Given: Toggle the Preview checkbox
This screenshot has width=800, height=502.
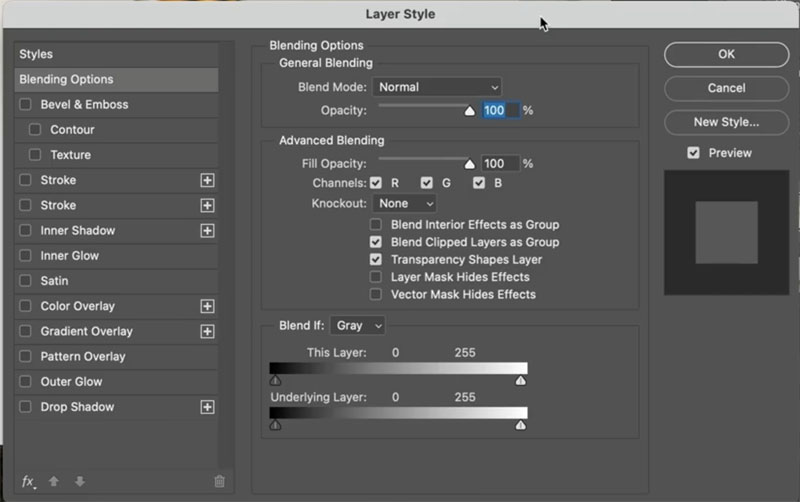Looking at the screenshot, I should (x=693, y=153).
